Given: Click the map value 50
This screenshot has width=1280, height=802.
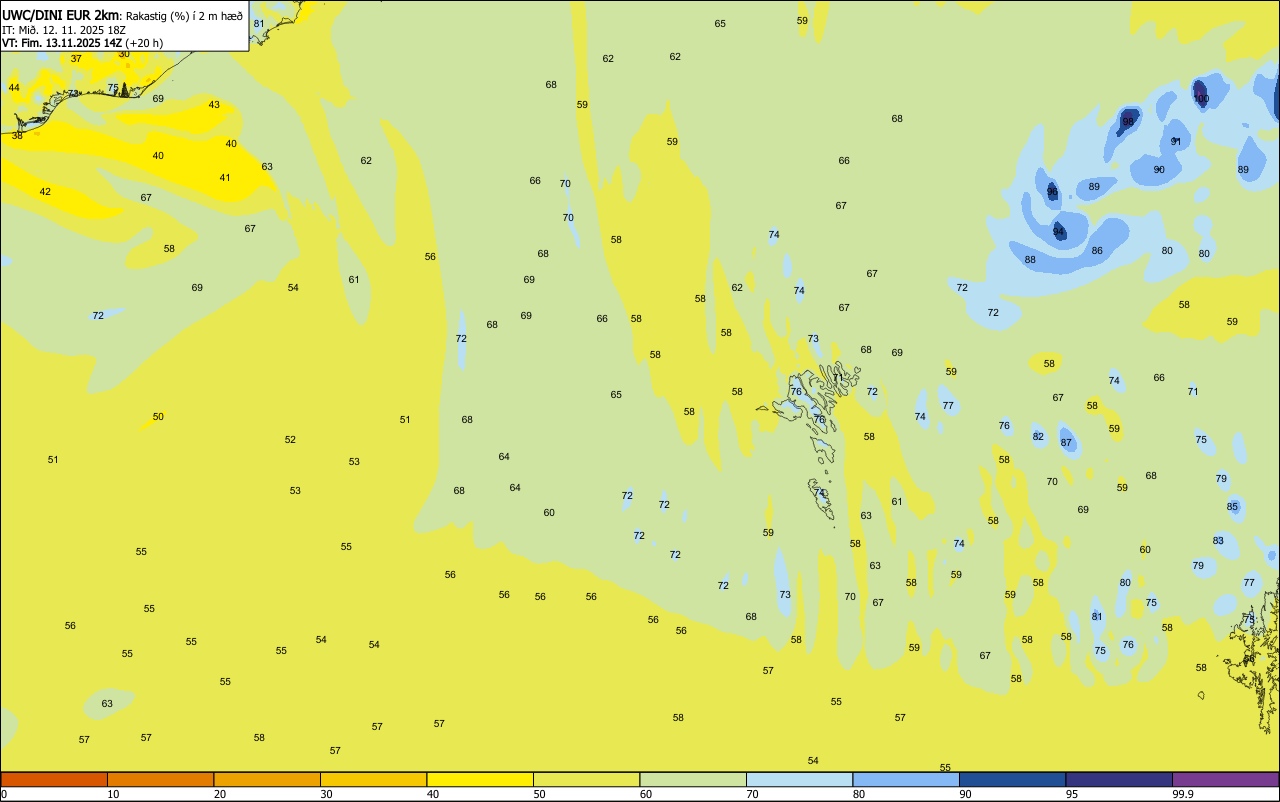Looking at the screenshot, I should point(158,417).
